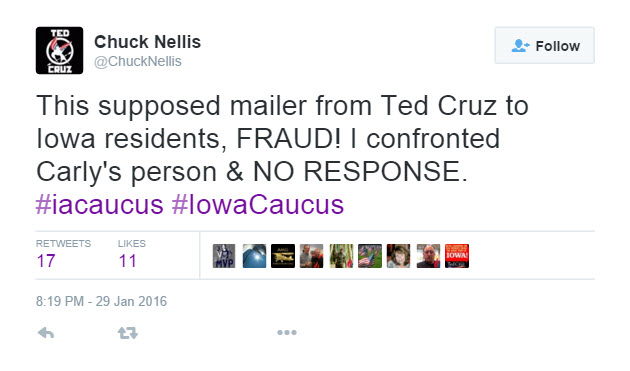The image size is (630, 371).
Task: Select the American flags avatar thumbnail
Action: point(370,256)
